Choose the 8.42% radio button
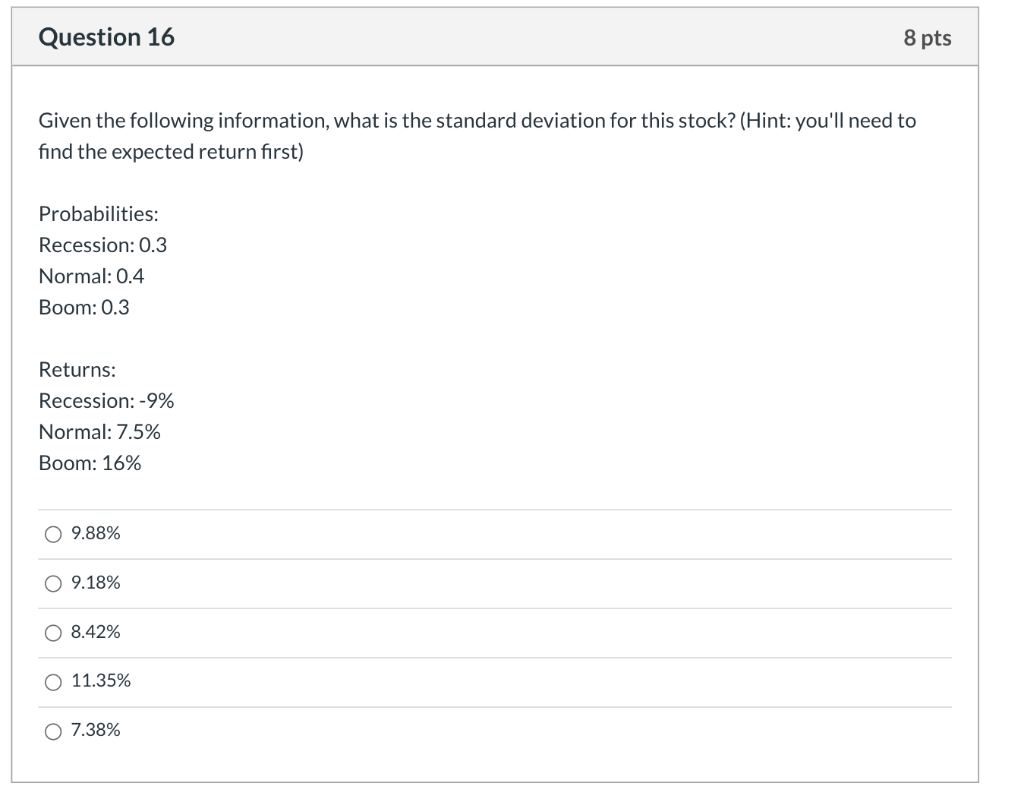1024x799 pixels. pos(52,633)
